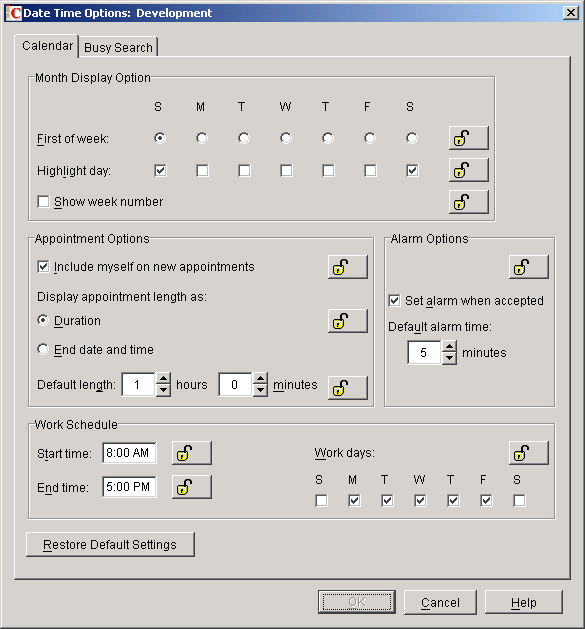Screen dimensions: 585x629
Task: Close the Date Time Options dialog
Action: pyautogui.click(x=571, y=13)
